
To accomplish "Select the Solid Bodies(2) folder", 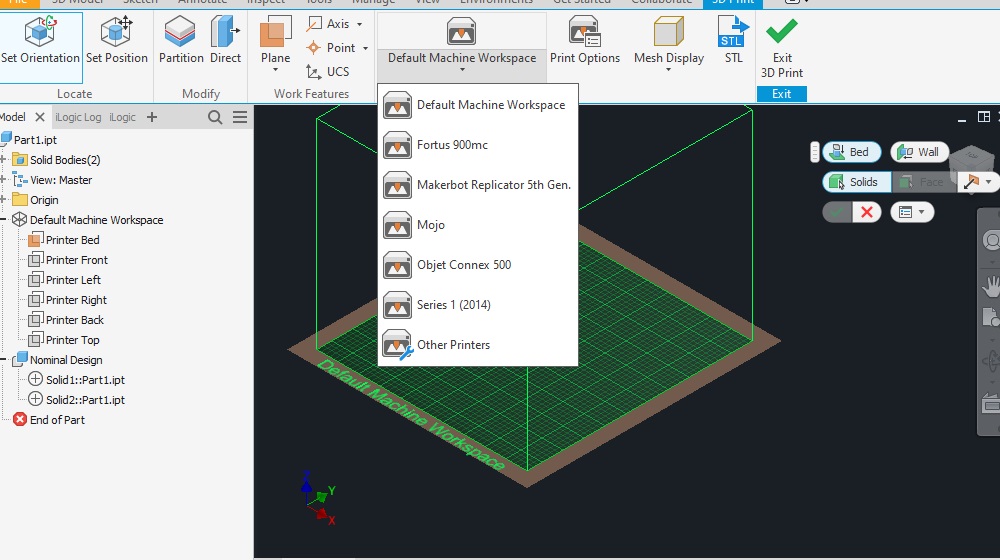I will pyautogui.click(x=64, y=160).
